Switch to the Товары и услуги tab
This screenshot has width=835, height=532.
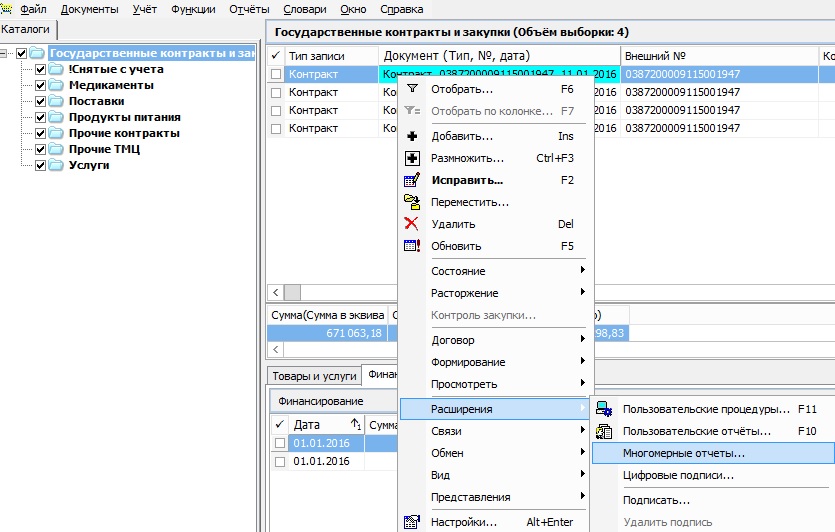(x=314, y=376)
